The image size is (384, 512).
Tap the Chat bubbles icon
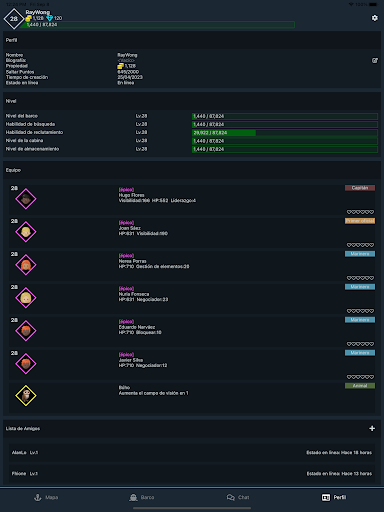click(x=231, y=497)
